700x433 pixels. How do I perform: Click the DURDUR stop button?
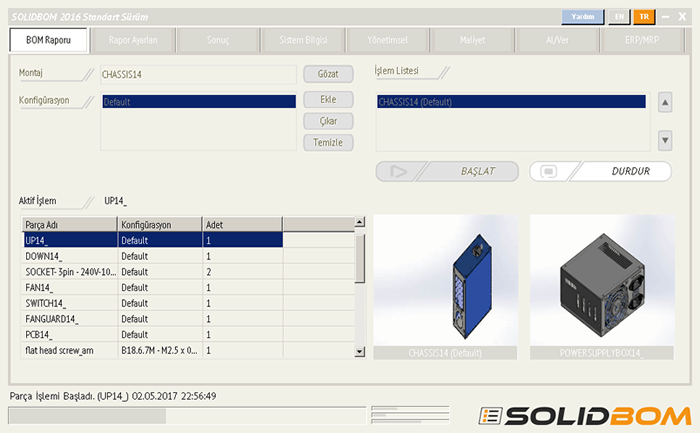pyautogui.click(x=600, y=171)
